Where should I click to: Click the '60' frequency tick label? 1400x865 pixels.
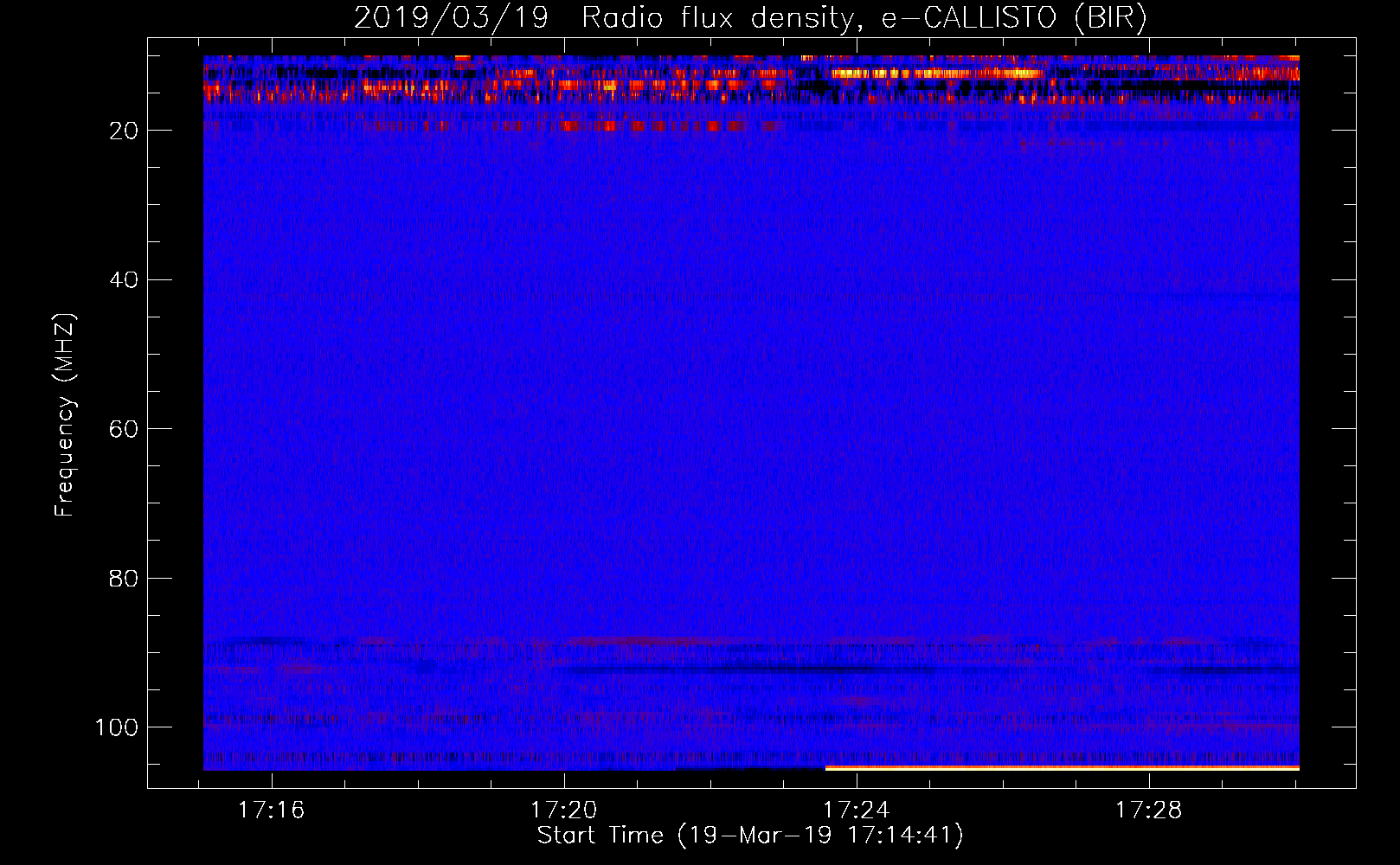coord(124,429)
